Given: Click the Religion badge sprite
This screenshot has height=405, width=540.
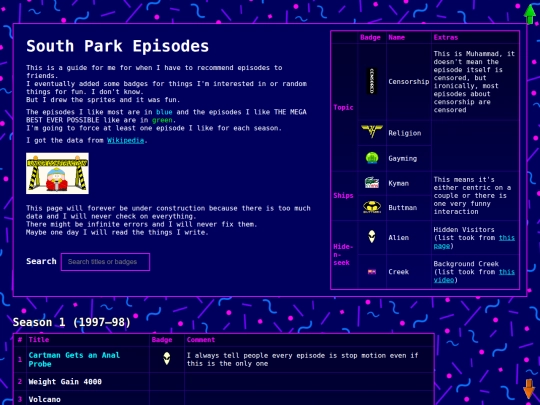Looking at the screenshot, I should click(x=372, y=132).
